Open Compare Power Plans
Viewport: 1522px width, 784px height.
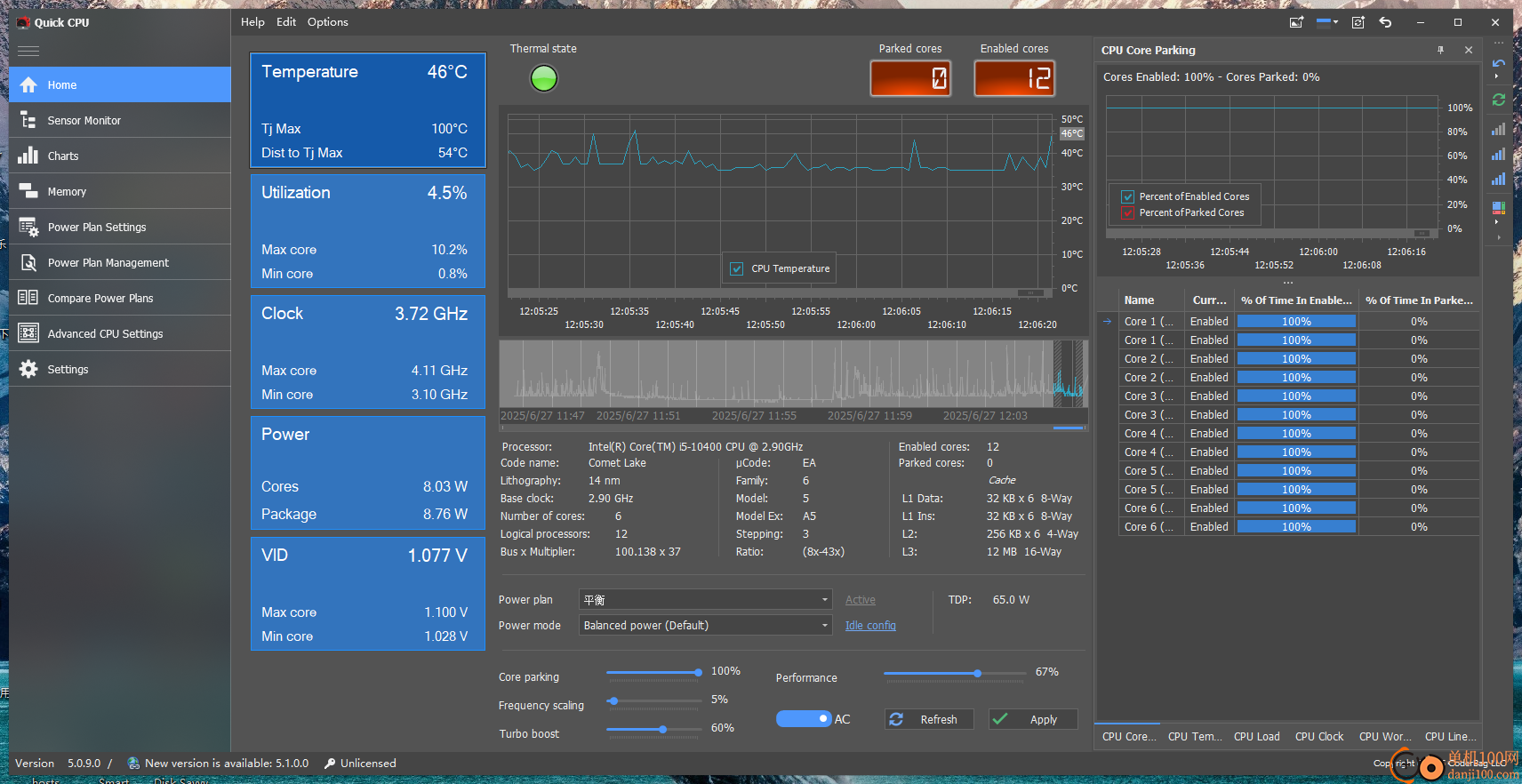pos(120,298)
